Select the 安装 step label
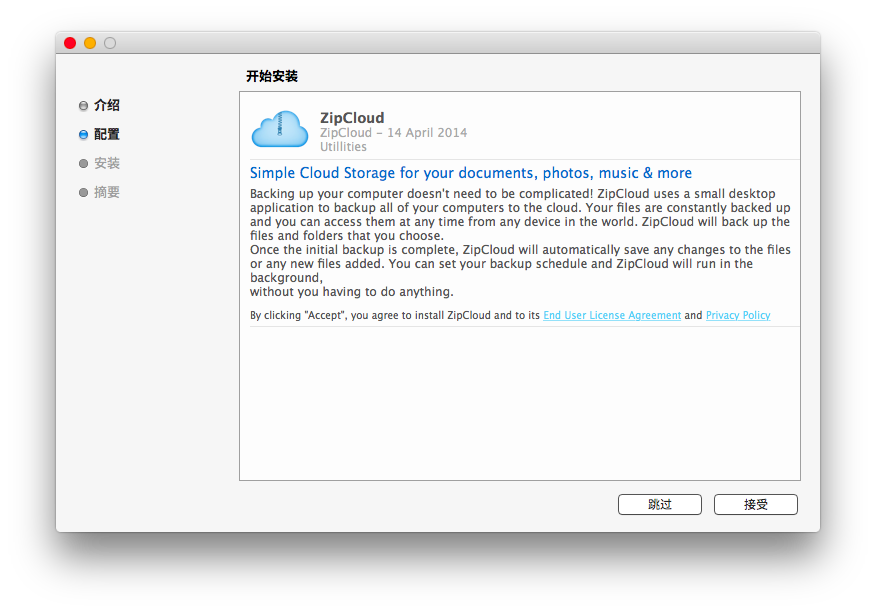This screenshot has height=612, width=876. [x=107, y=164]
